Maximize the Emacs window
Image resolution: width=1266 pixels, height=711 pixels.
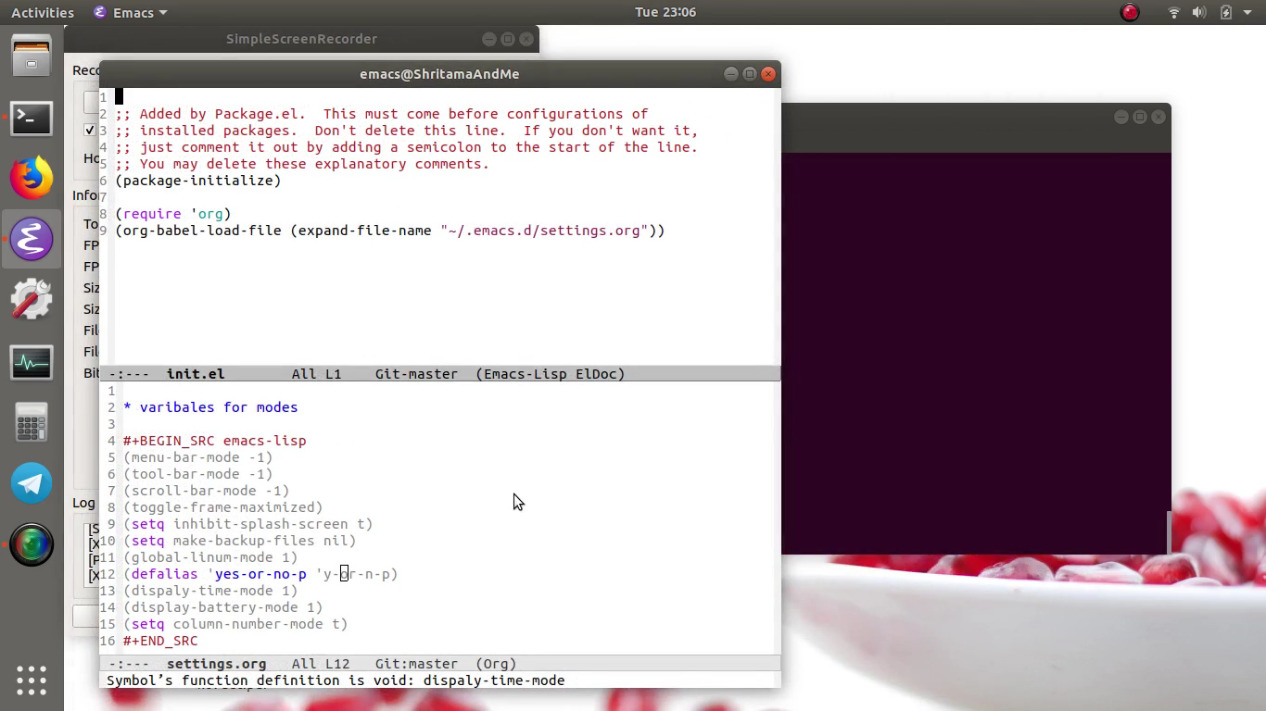point(750,74)
